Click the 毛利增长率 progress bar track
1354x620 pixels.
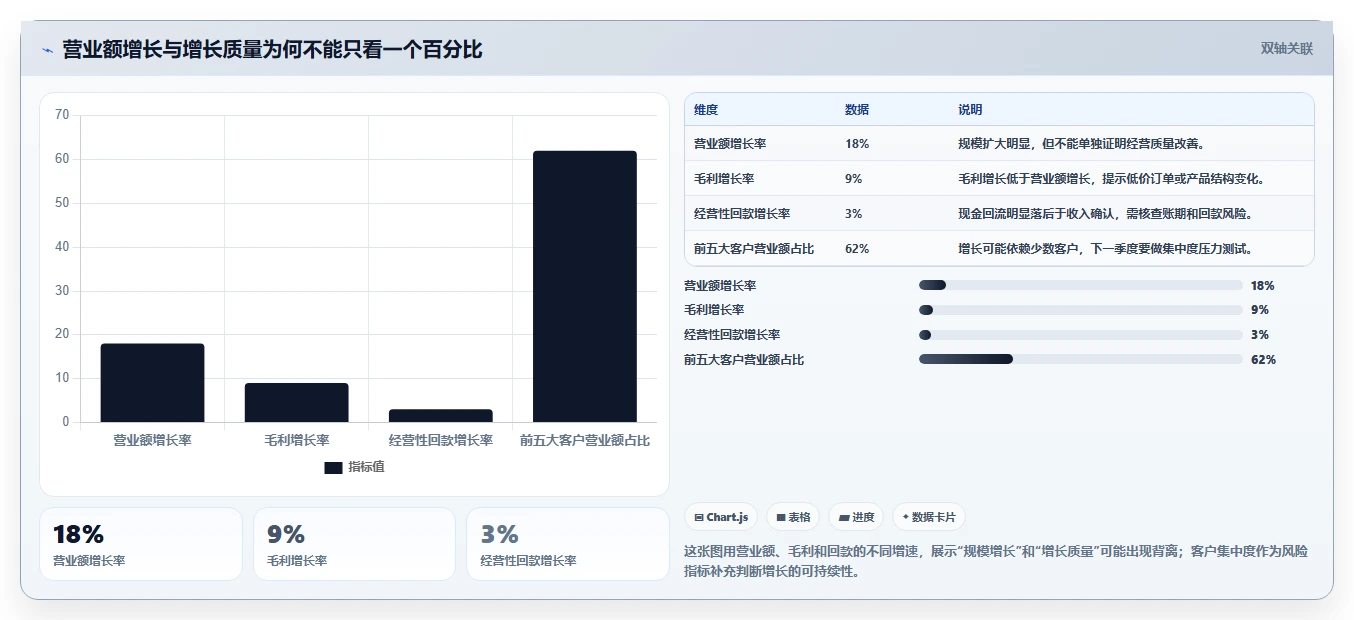(1080, 310)
